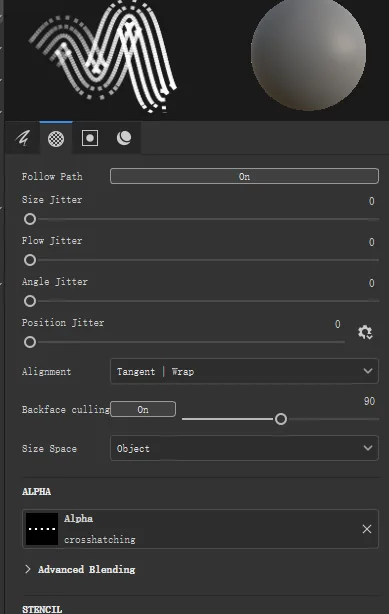Click the Size Jitter slider handle

coord(30,219)
